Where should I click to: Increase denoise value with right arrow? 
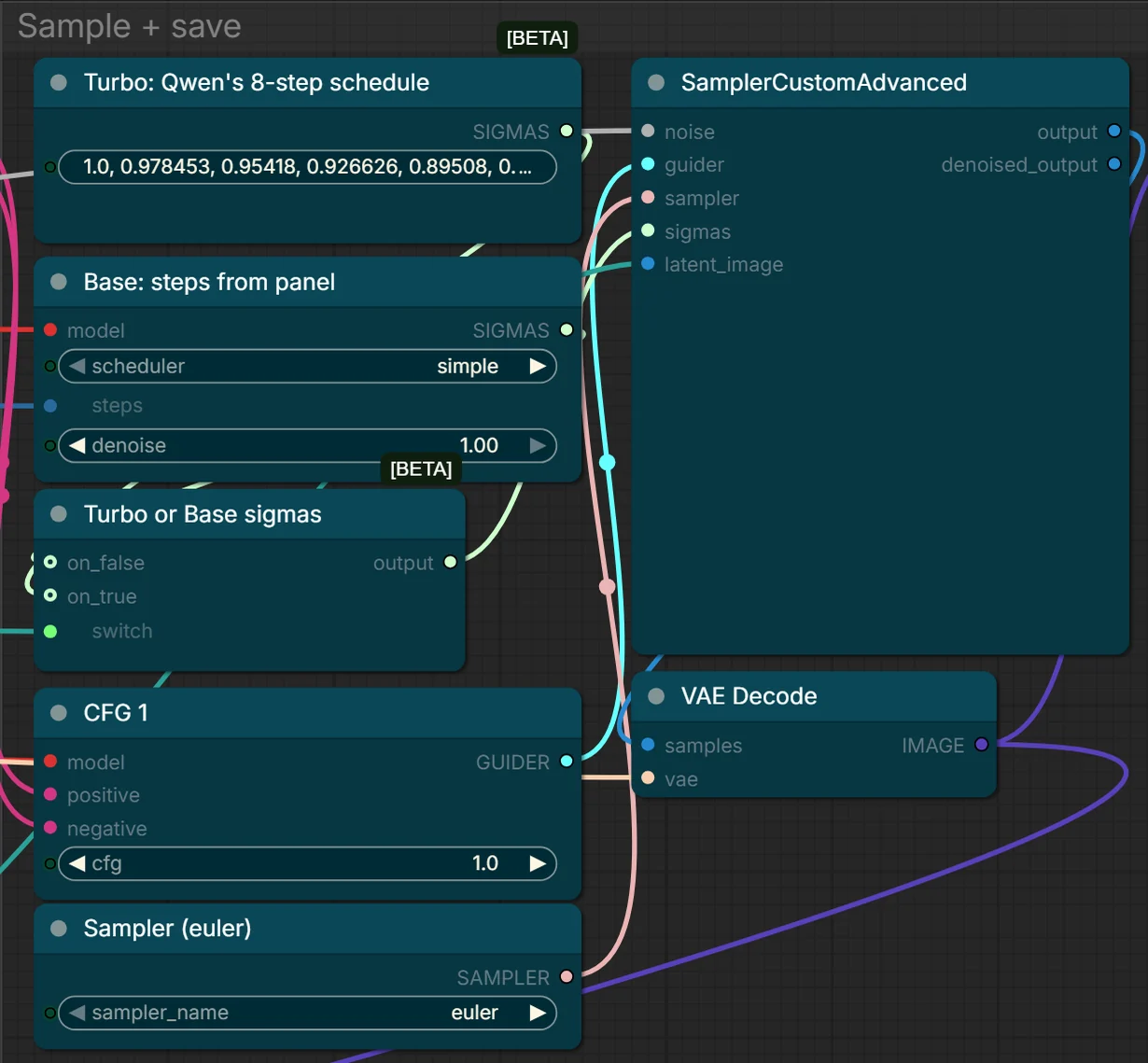point(538,445)
